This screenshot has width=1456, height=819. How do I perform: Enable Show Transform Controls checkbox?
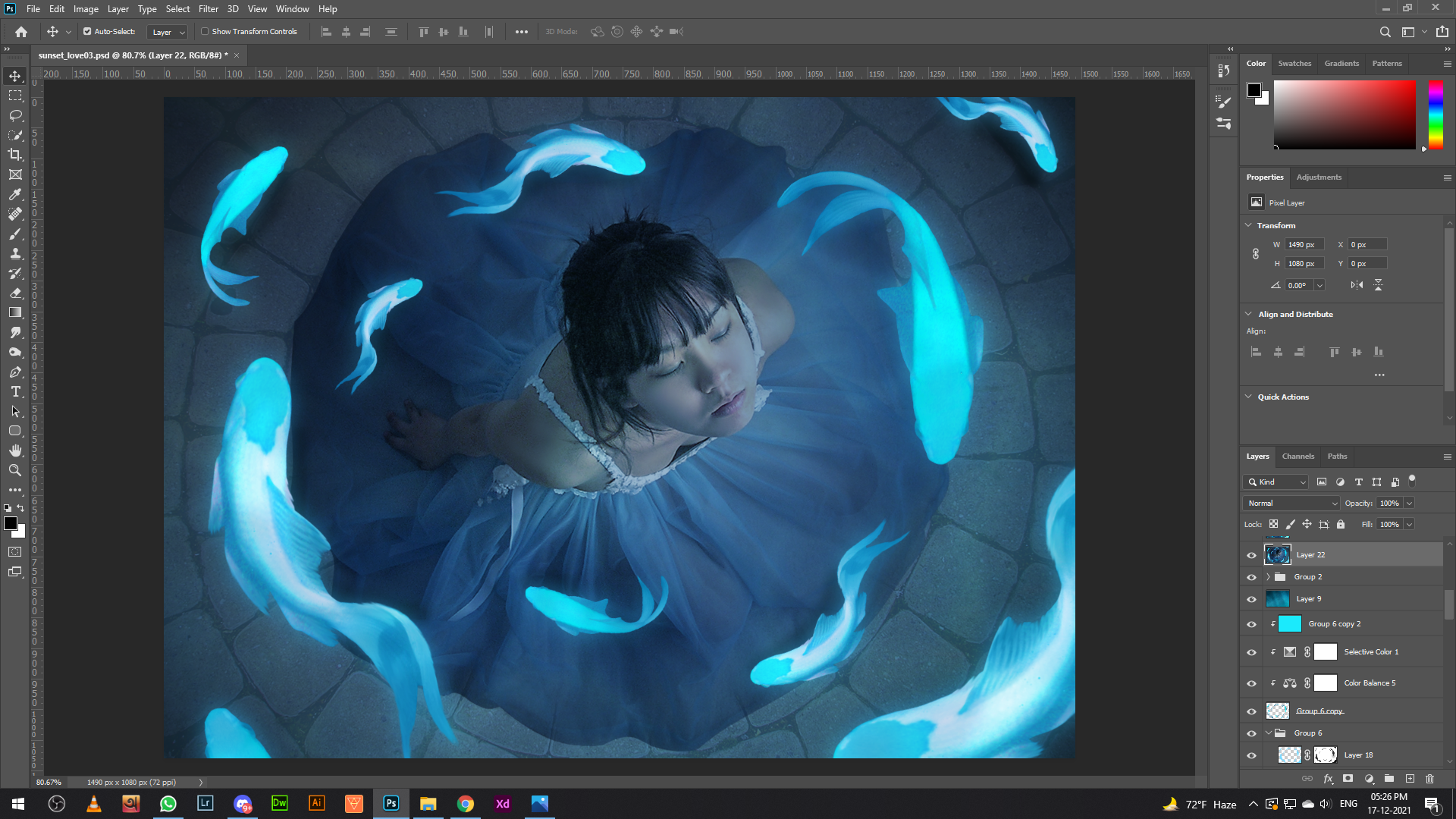point(205,32)
